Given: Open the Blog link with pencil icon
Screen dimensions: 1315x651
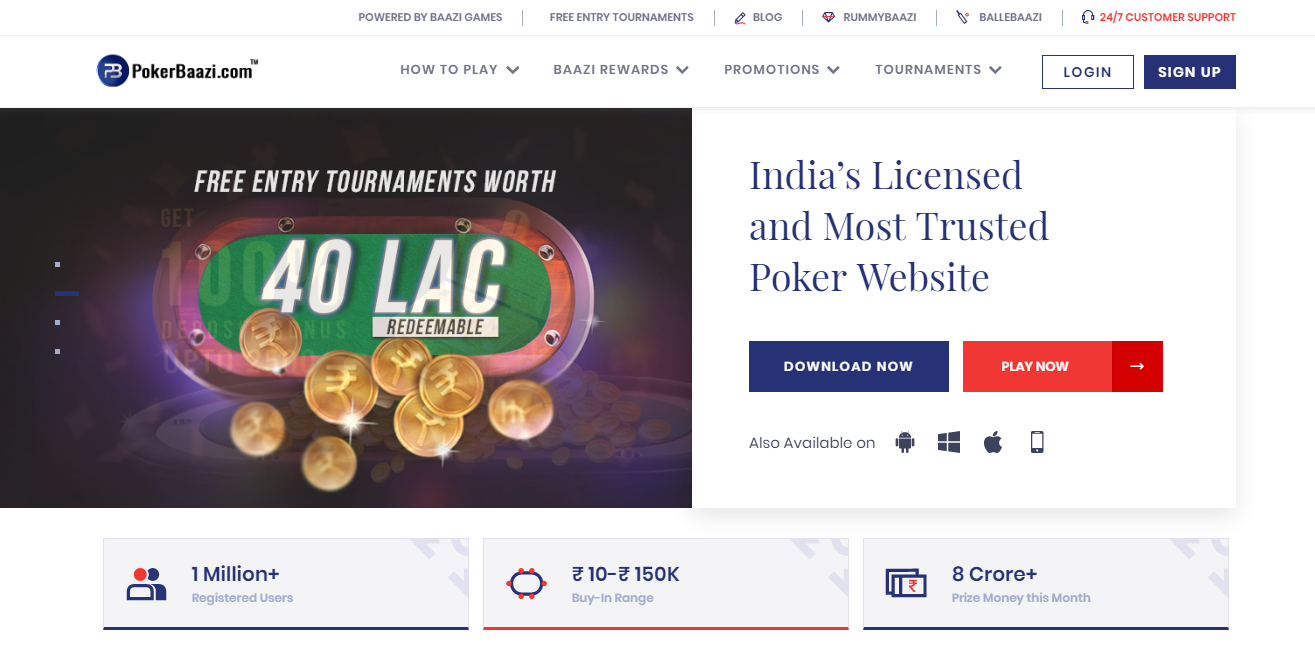Looking at the screenshot, I should [x=758, y=17].
